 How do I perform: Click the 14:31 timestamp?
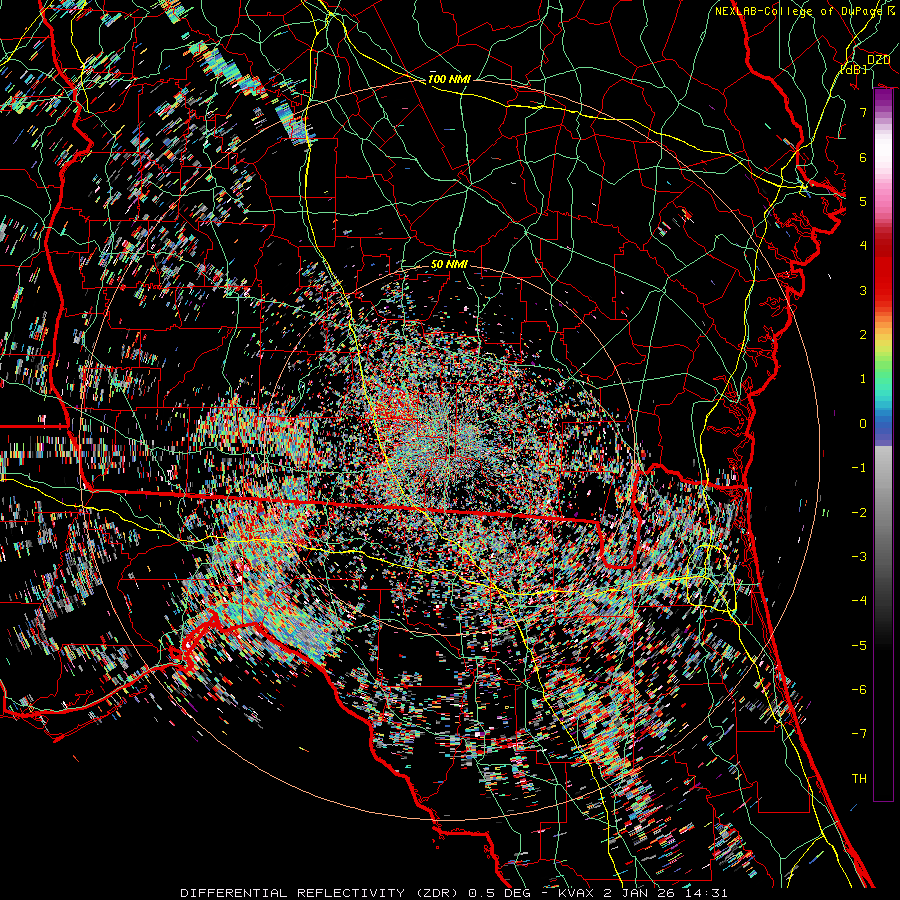[705, 893]
